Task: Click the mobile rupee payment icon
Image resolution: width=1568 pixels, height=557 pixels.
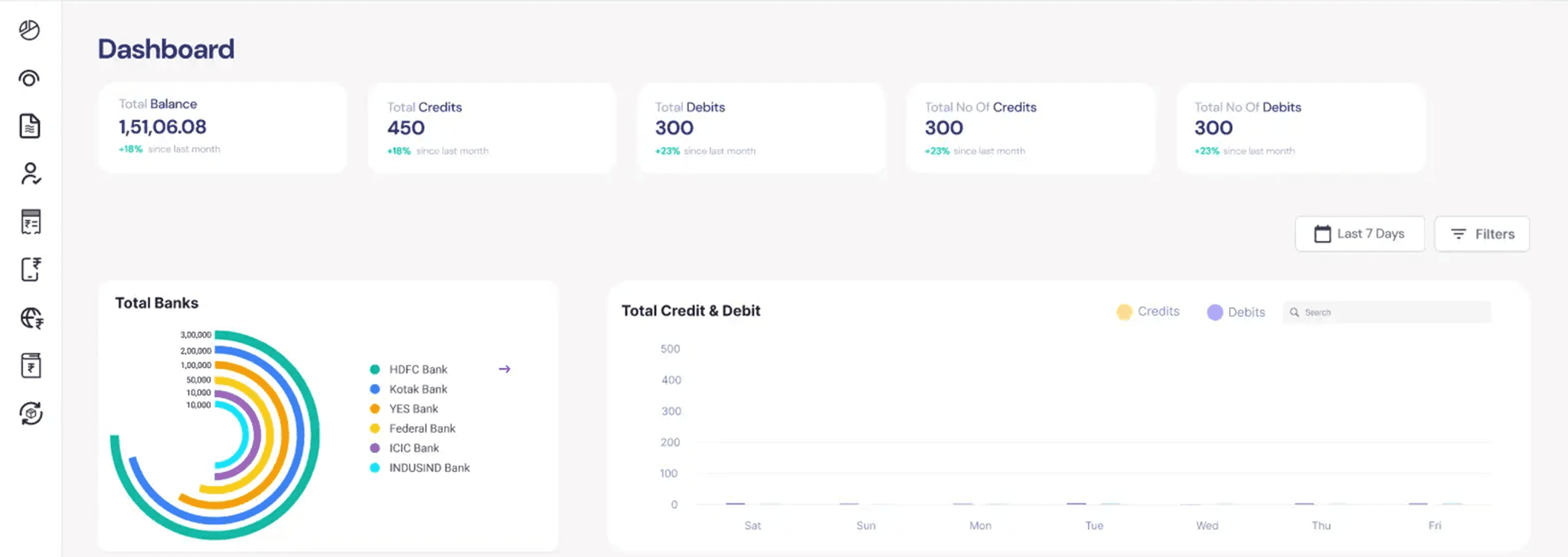Action: click(31, 269)
